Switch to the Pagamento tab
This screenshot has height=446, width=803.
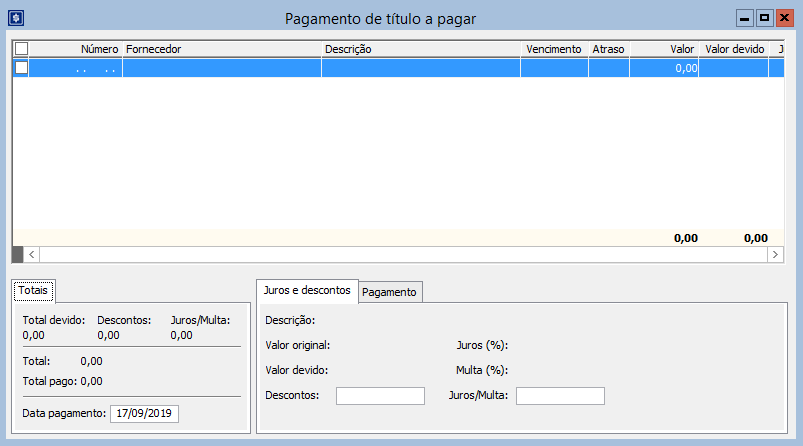point(391,291)
